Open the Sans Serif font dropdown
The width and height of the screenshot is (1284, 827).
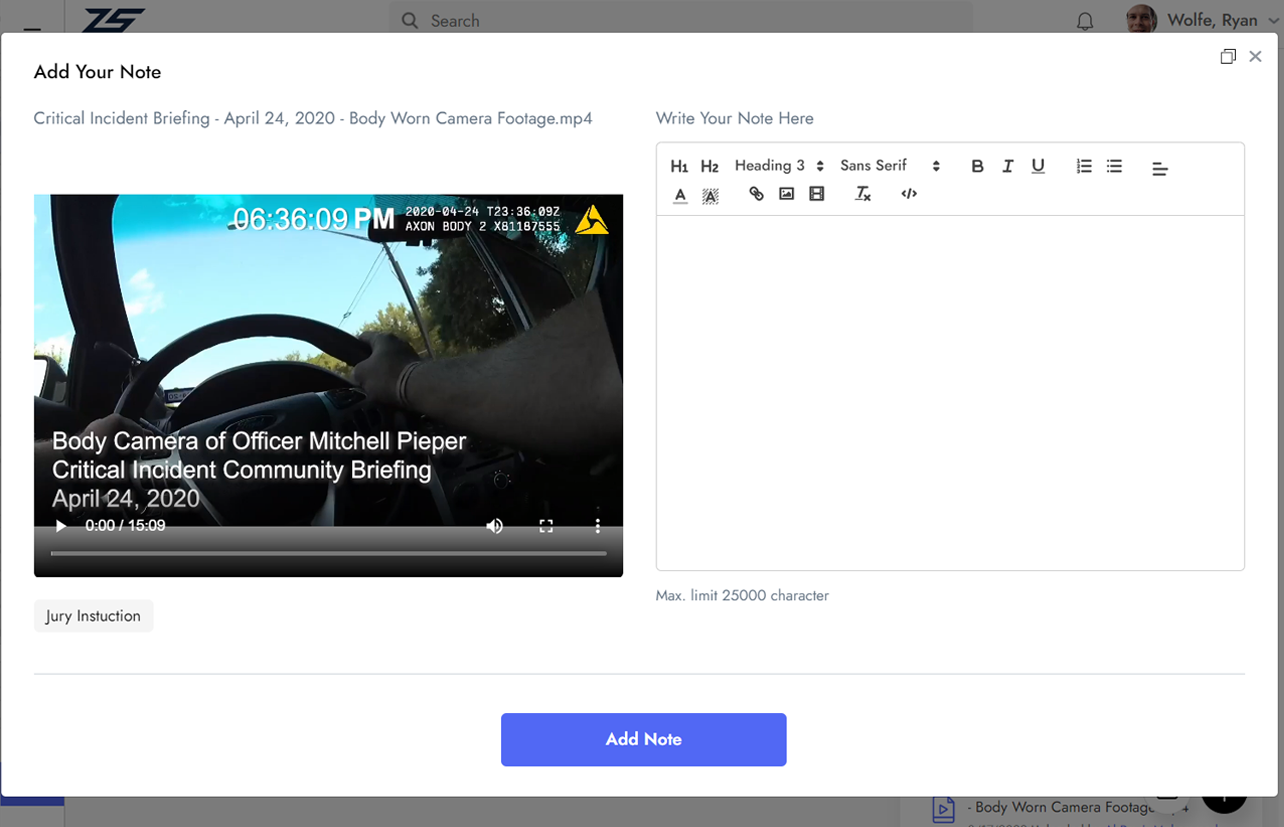click(889, 166)
